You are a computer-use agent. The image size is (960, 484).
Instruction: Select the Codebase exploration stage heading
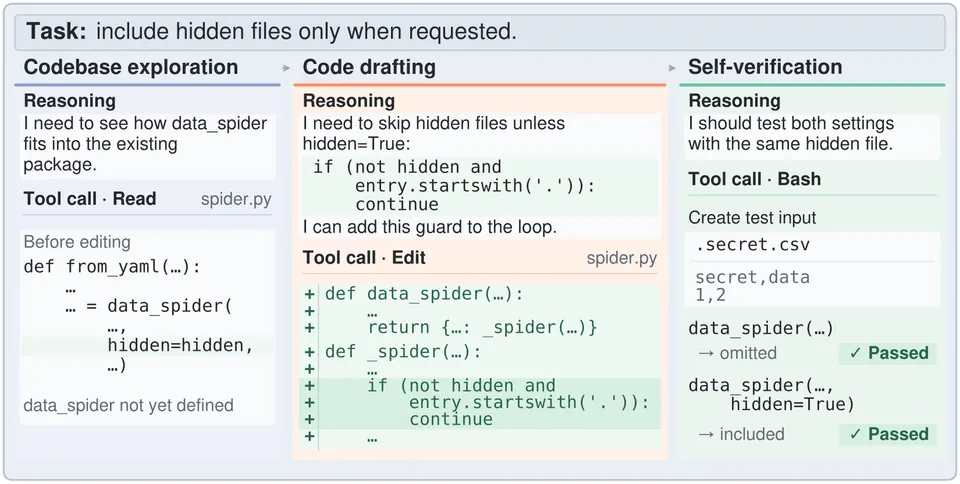click(131, 67)
